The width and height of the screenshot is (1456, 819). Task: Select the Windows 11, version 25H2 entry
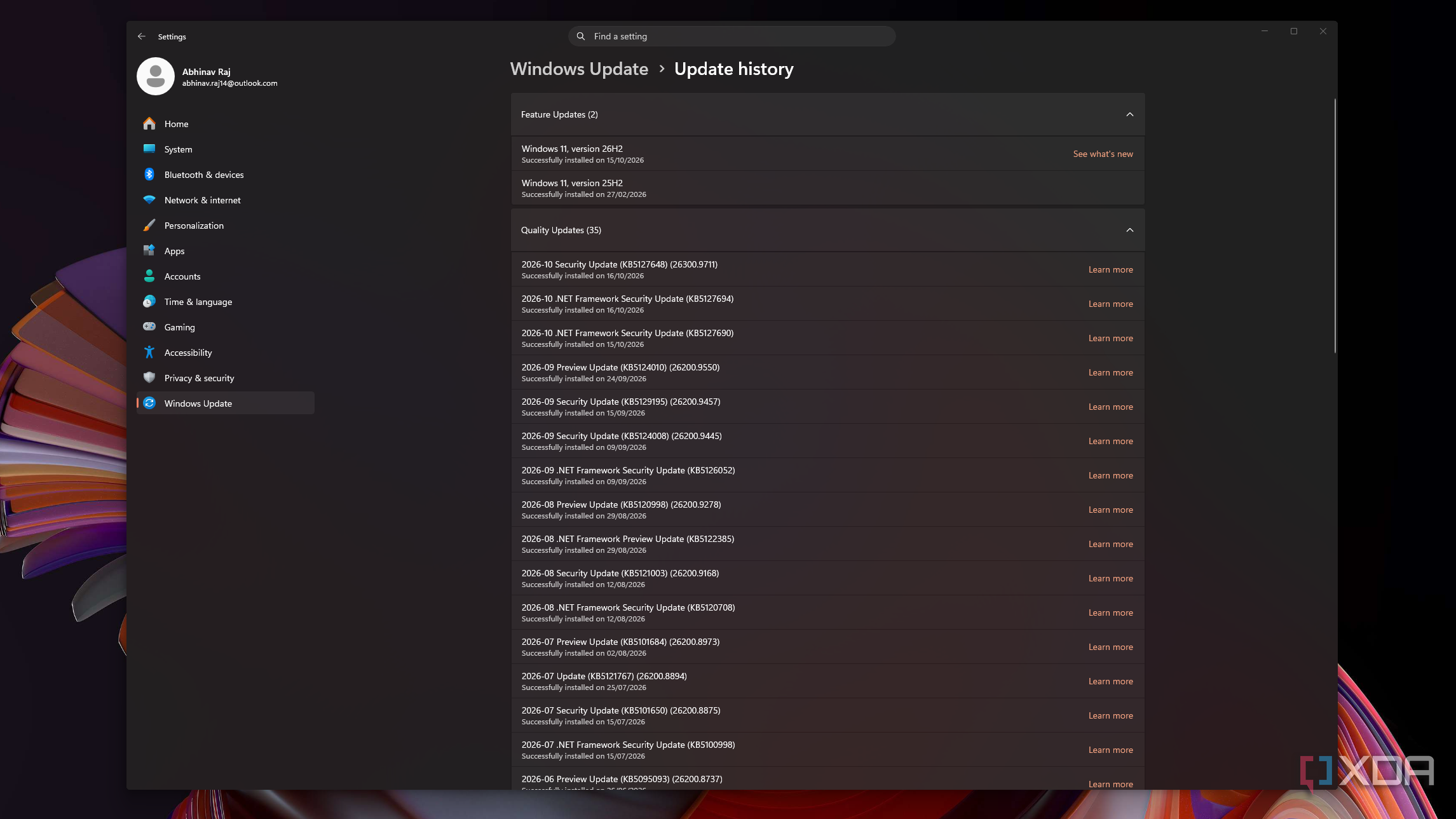(x=827, y=188)
